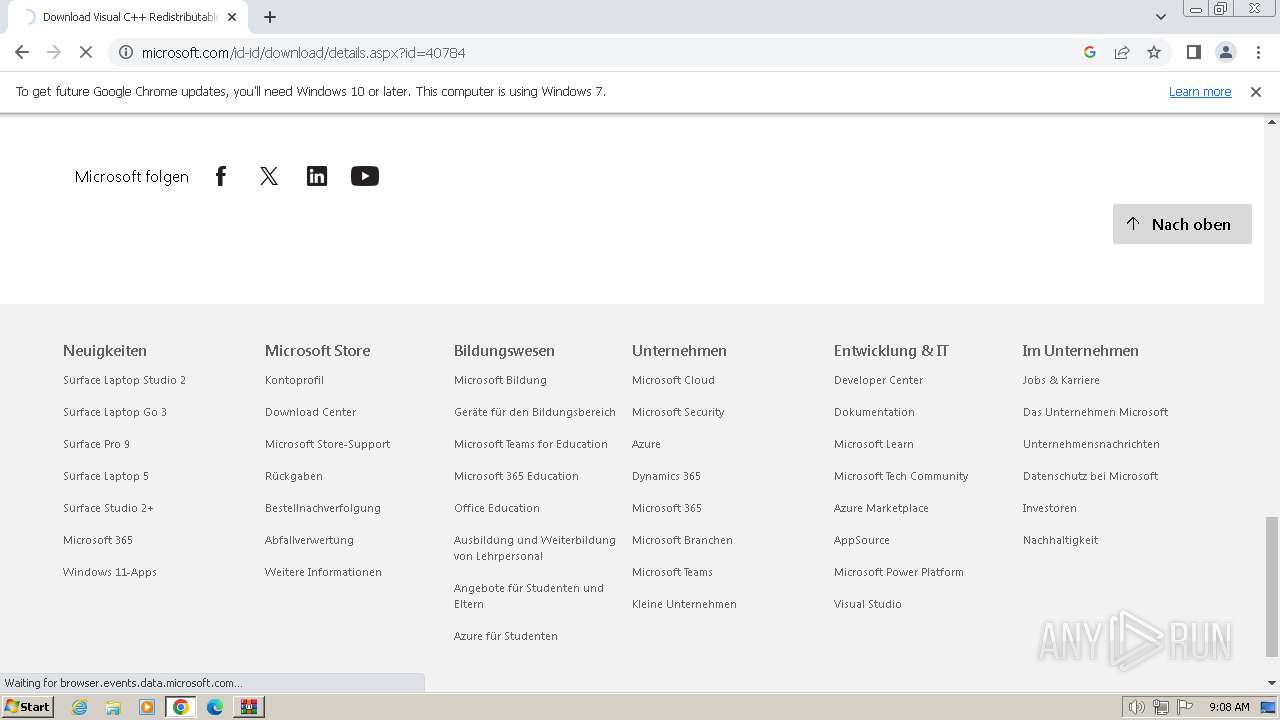Bookmark this page with the star icon

(x=1154, y=53)
